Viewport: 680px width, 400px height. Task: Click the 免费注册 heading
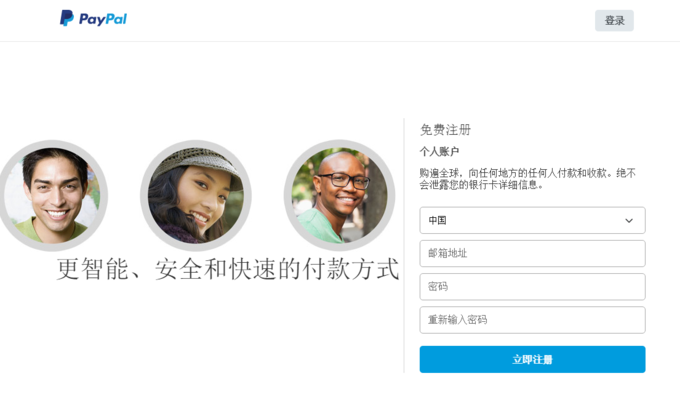point(445,130)
